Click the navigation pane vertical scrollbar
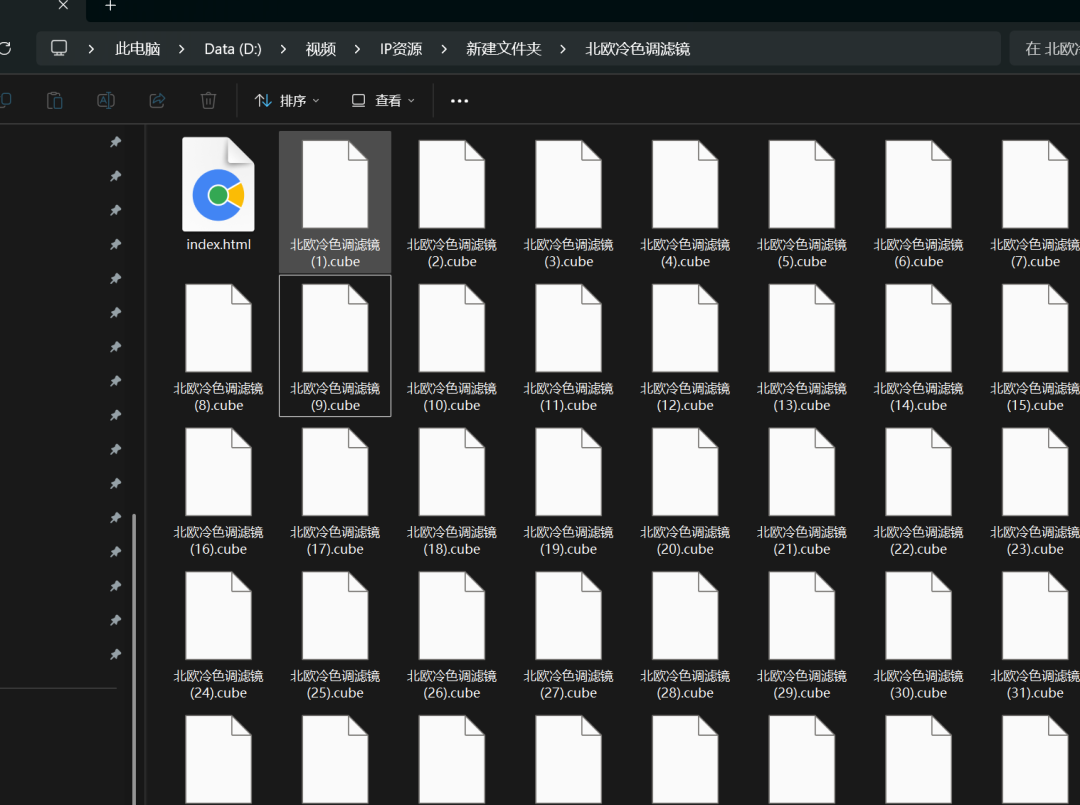Viewport: 1080px width, 805px height. [134, 650]
